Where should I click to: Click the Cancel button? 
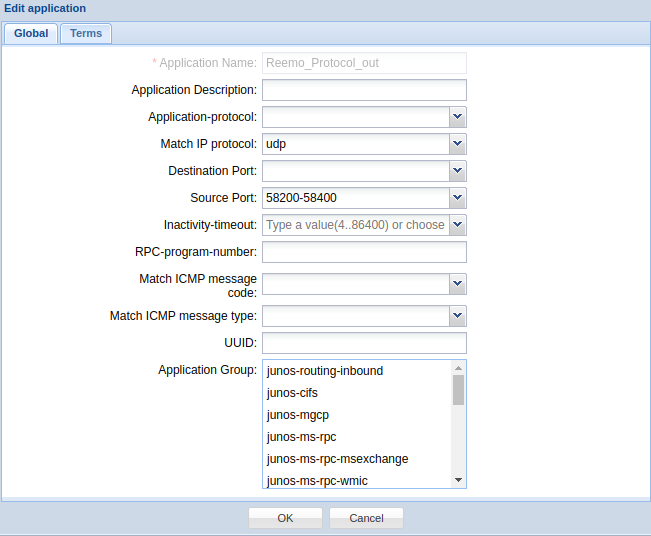pyautogui.click(x=366, y=518)
